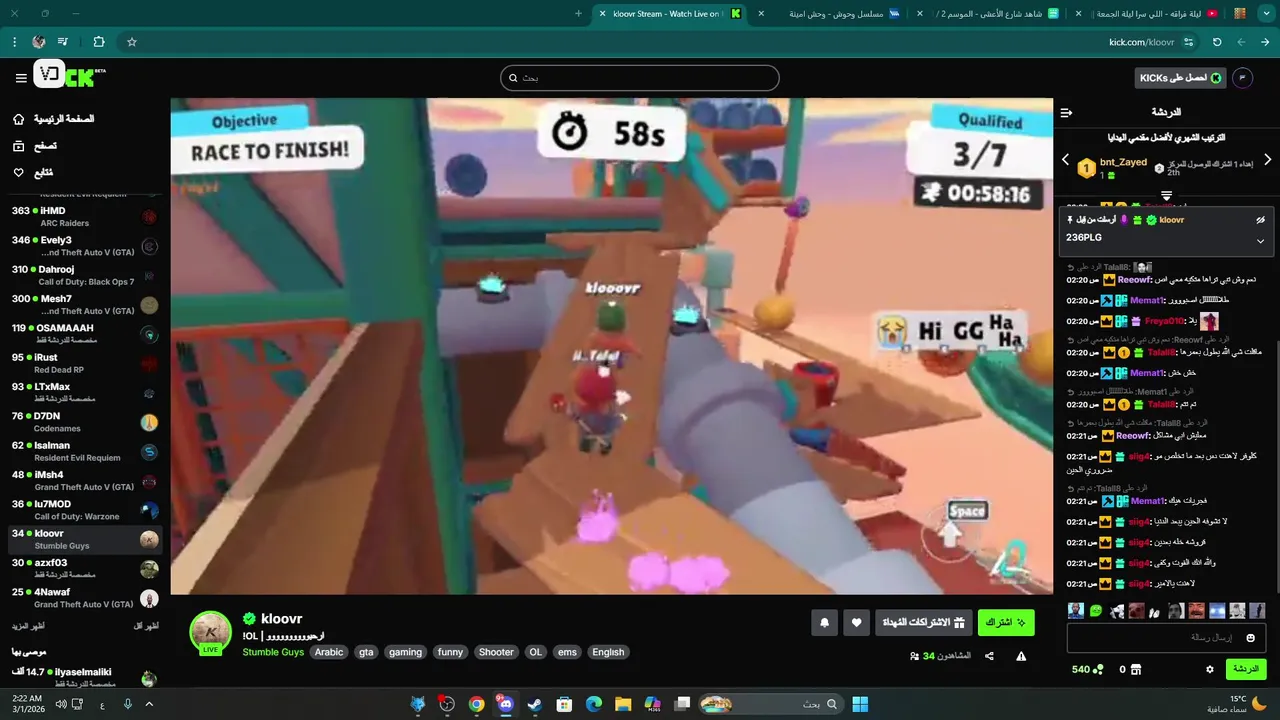This screenshot has width=1280, height=720.
Task: Select the Arabic tag
Action: coord(329,652)
